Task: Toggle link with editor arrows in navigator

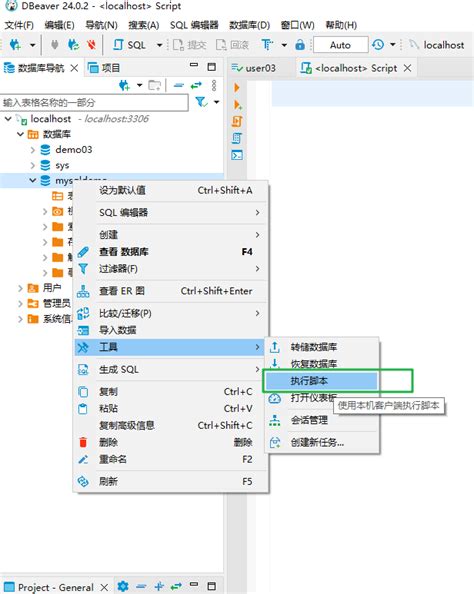Action: [x=196, y=86]
